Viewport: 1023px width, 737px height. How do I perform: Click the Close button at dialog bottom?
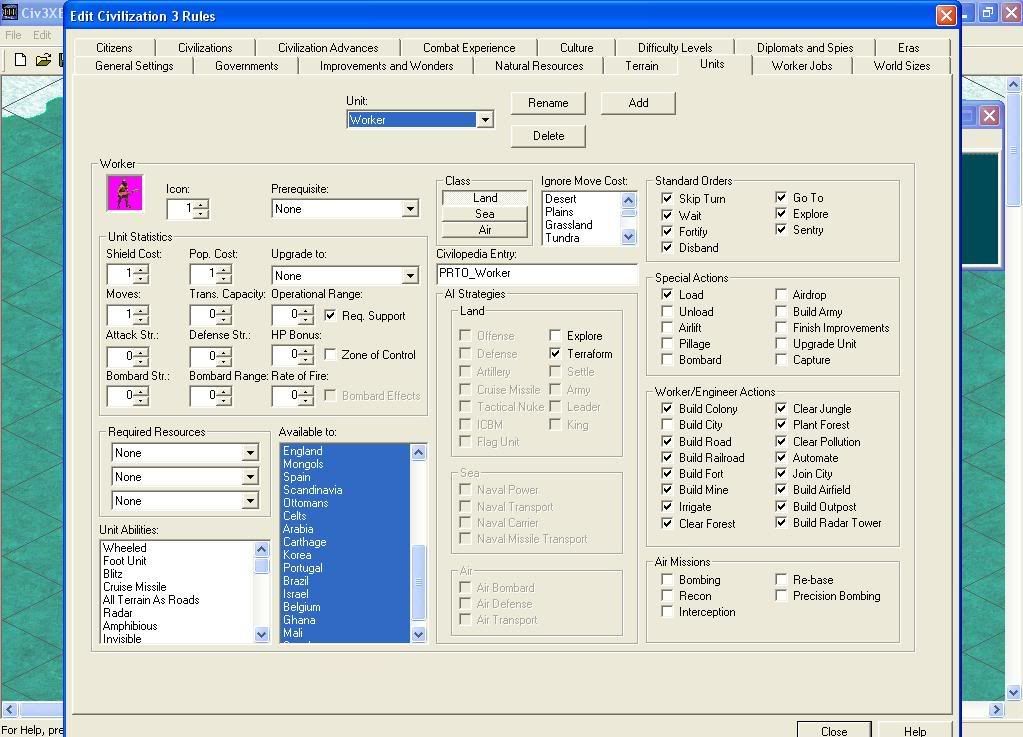(x=834, y=730)
